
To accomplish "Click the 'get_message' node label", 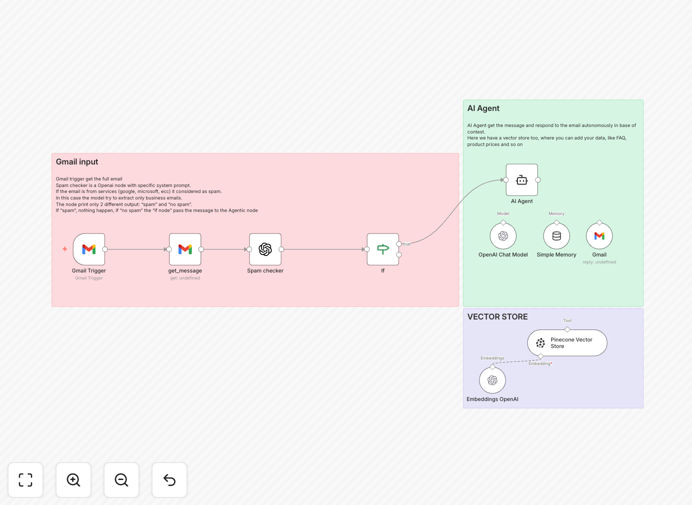I will point(185,271).
